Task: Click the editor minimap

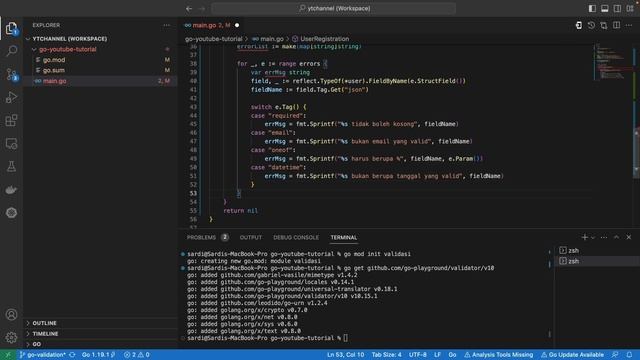Action: (x=612, y=61)
